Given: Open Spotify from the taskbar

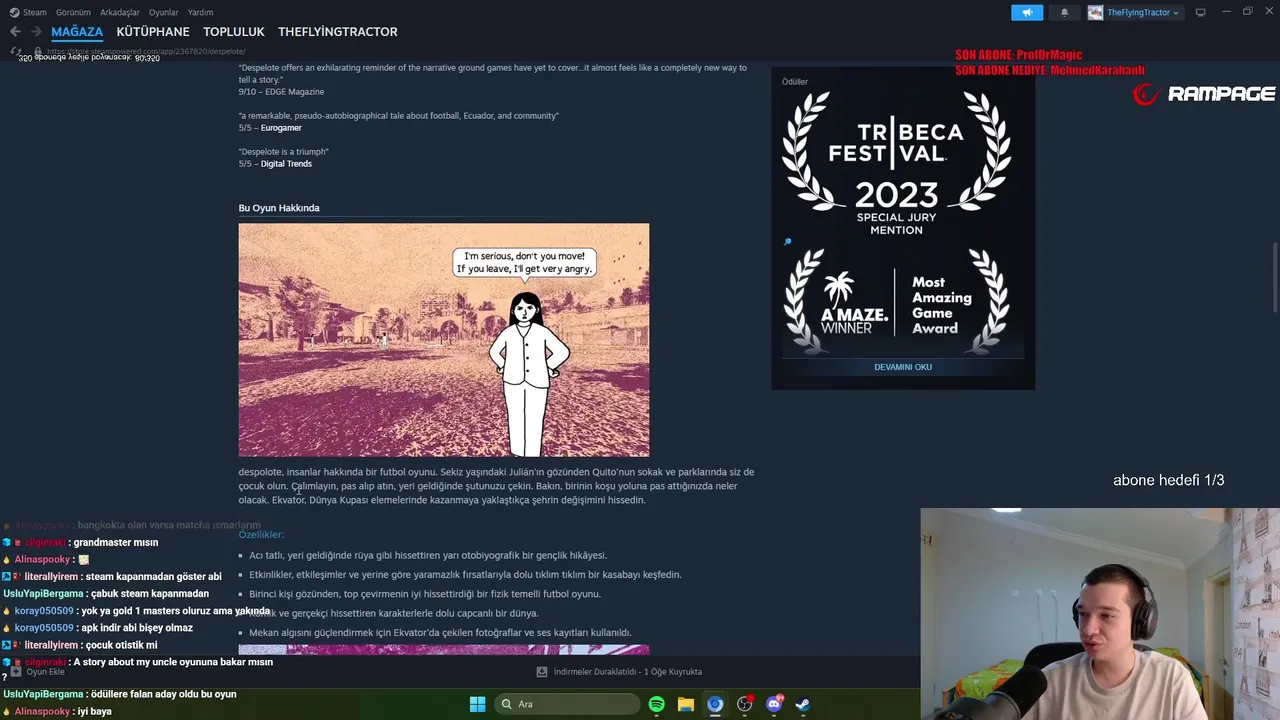Looking at the screenshot, I should 656,704.
